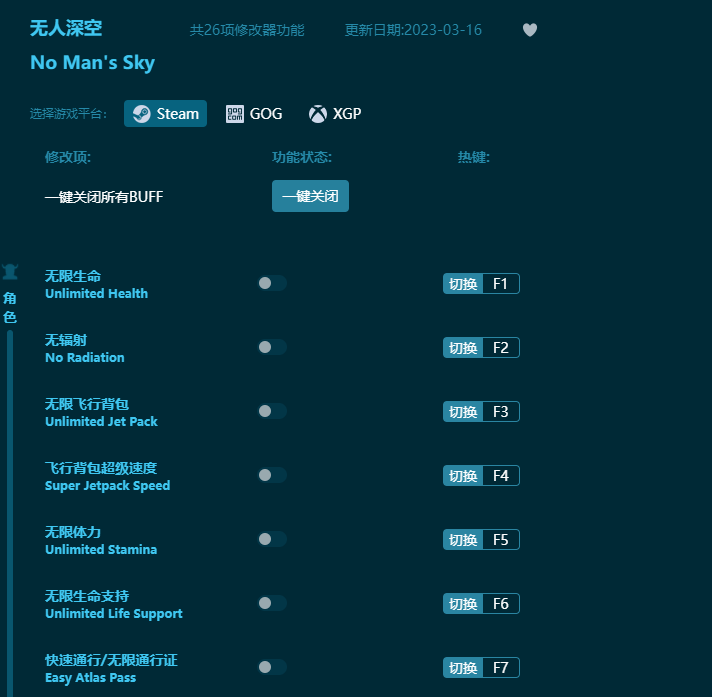This screenshot has width=712, height=697.
Task: Switch on Unlimited Life Support
Action: (x=272, y=603)
